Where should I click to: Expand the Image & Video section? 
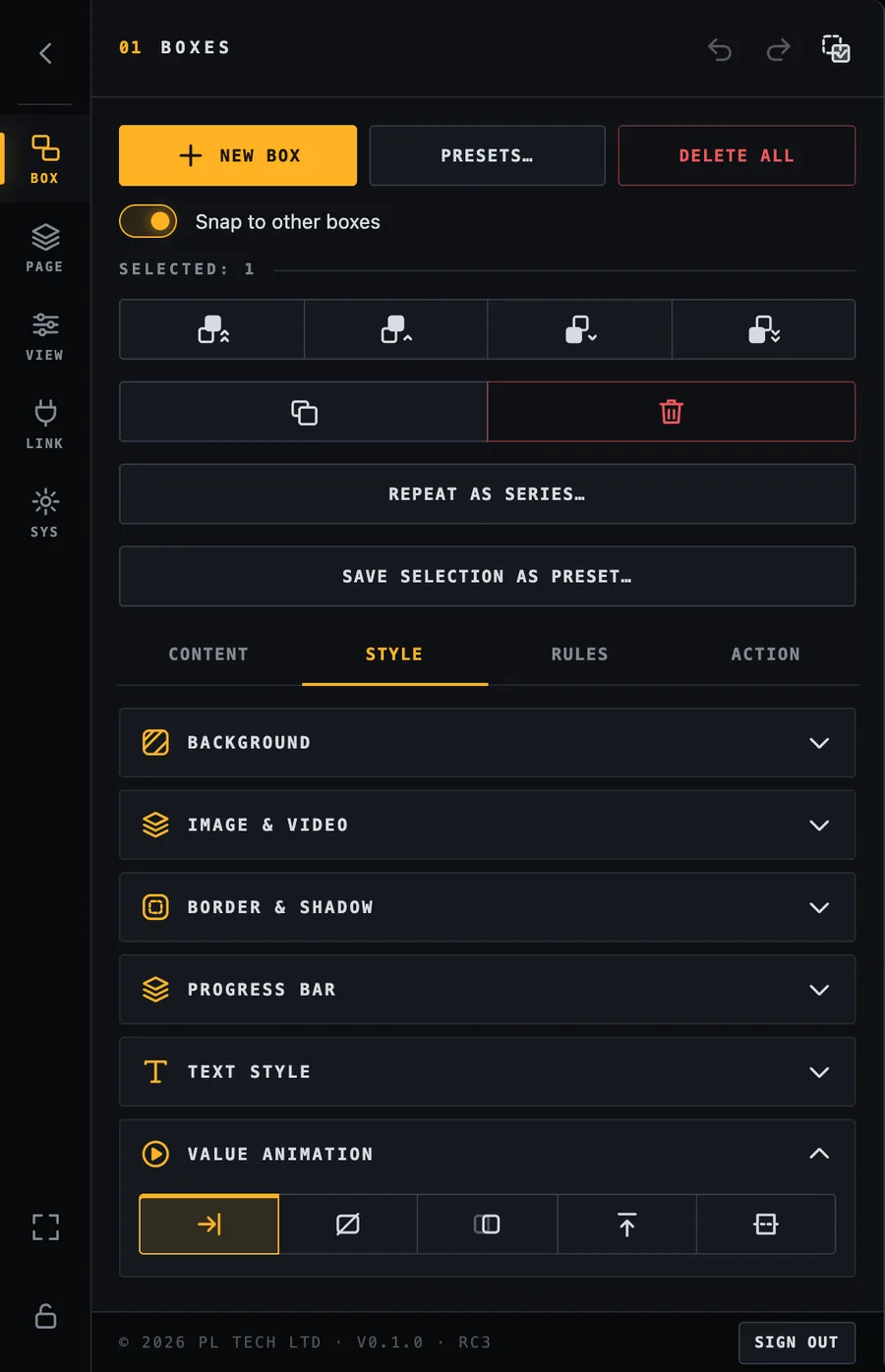pos(488,826)
